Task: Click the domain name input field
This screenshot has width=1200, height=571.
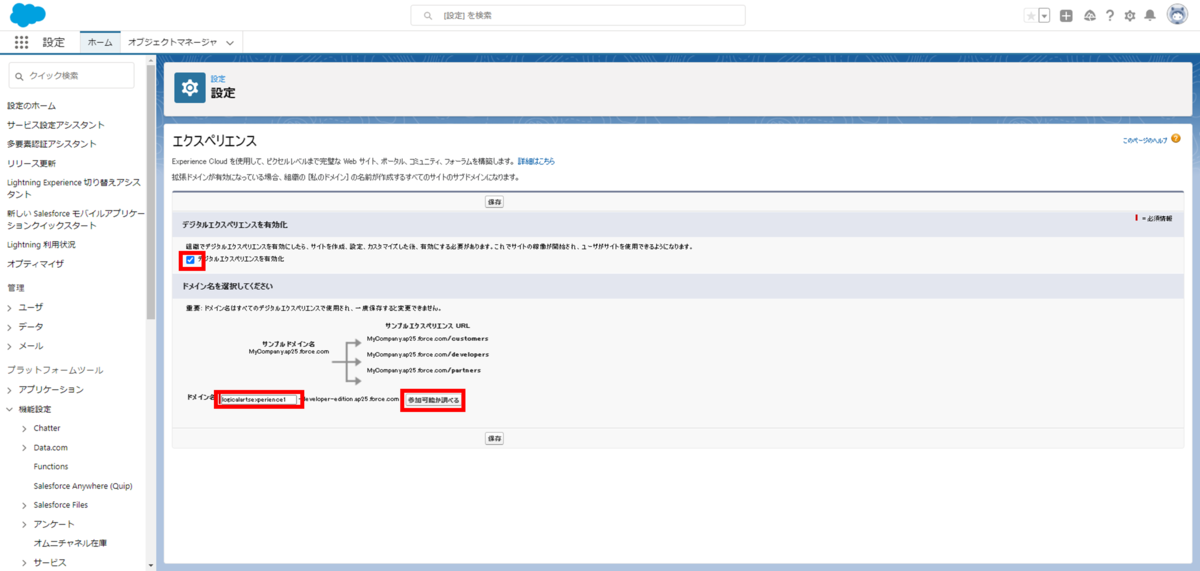Action: [258, 399]
